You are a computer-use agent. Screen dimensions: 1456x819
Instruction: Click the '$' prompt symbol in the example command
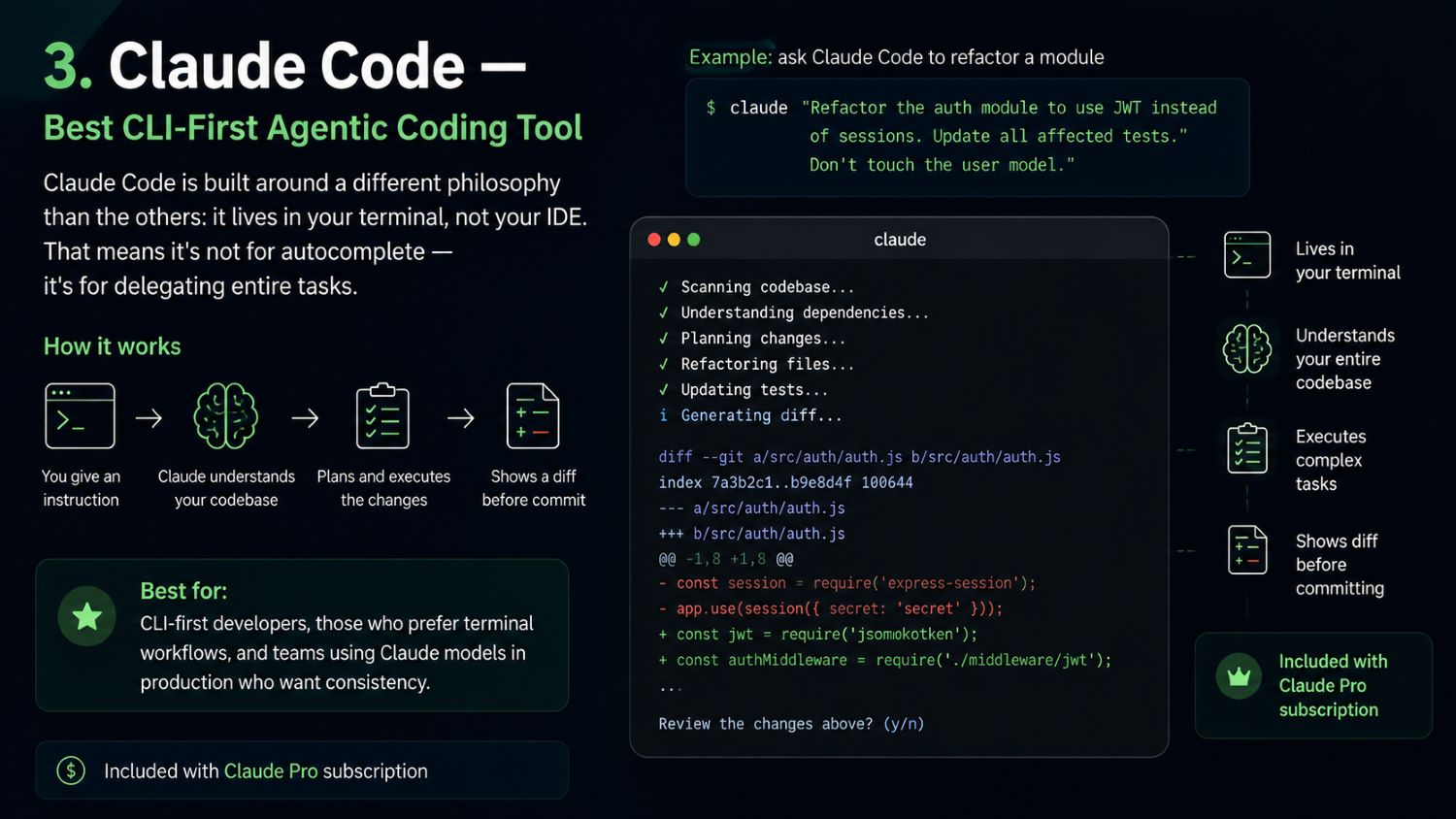(x=711, y=108)
